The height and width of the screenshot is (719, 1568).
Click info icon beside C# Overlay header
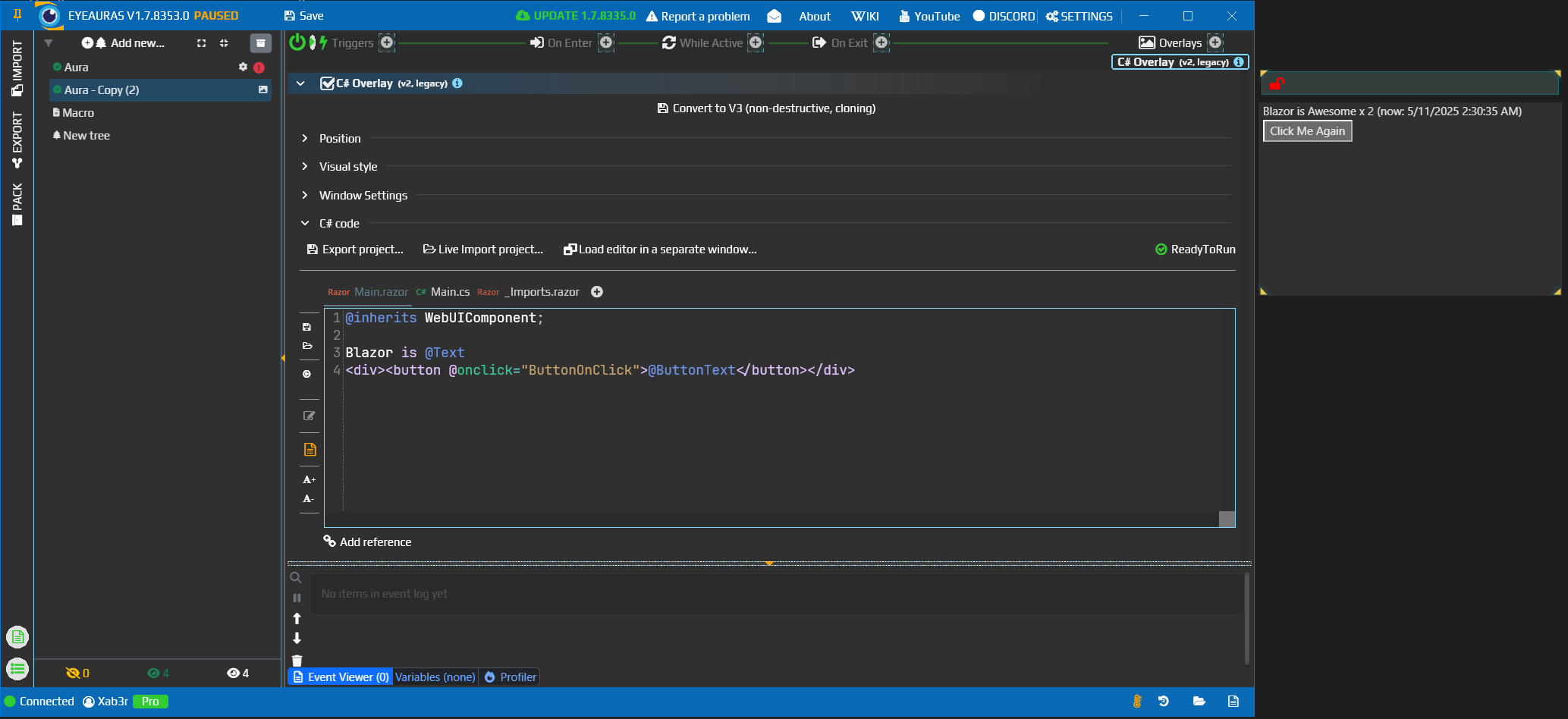pos(457,83)
